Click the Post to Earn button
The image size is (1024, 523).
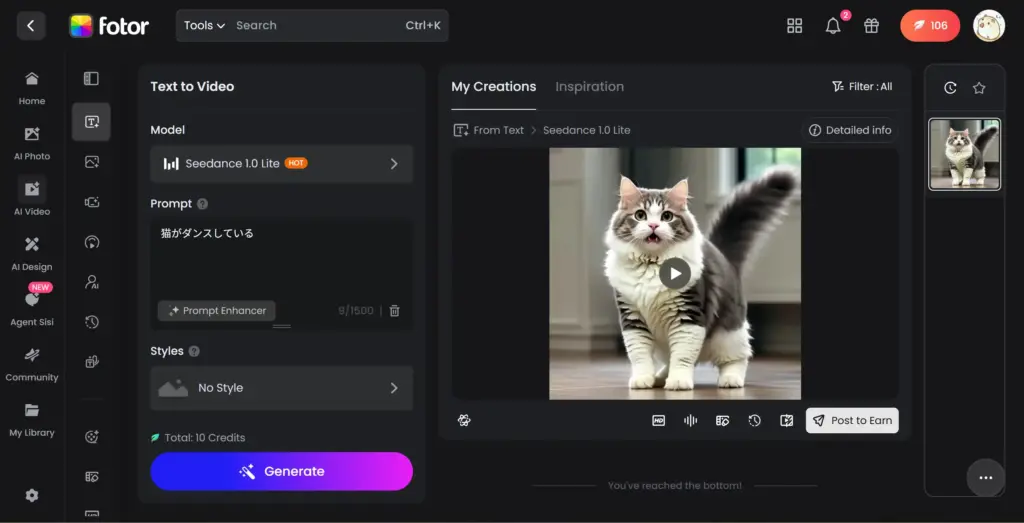[852, 421]
